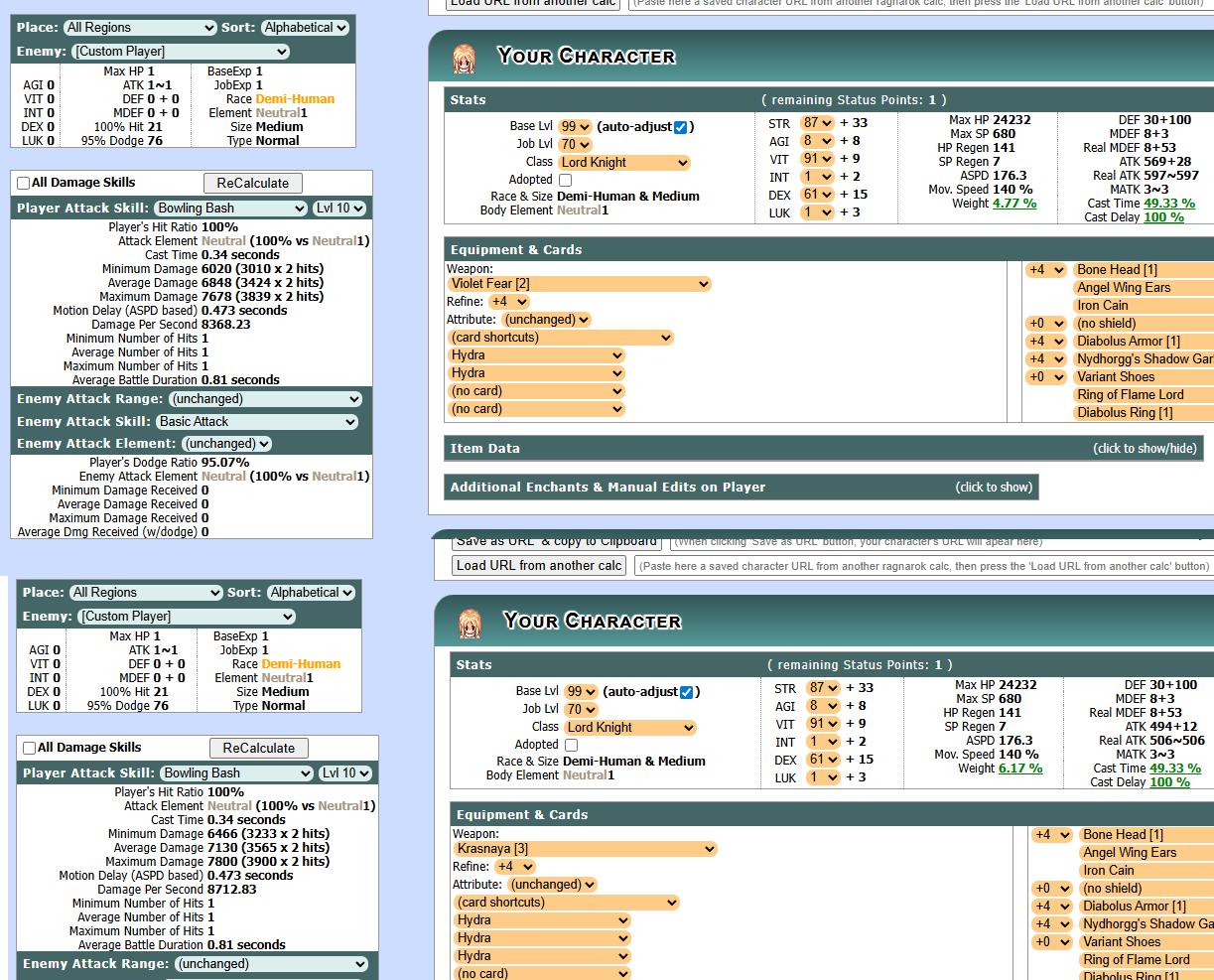This screenshot has height=980, width=1214.
Task: Click the Cast Time 49.33 % link in the upper Stats
Action: [x=1169, y=204]
